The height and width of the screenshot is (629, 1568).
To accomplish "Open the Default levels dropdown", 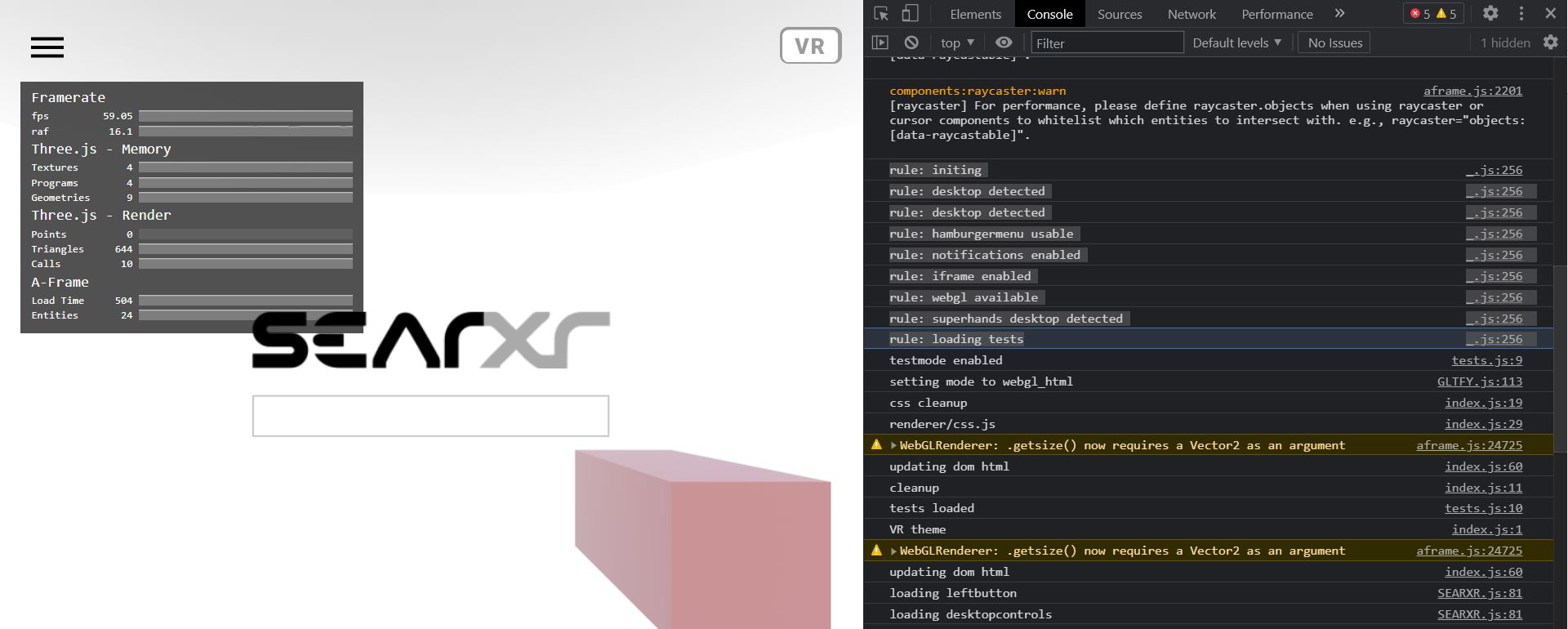I will tap(1236, 42).
